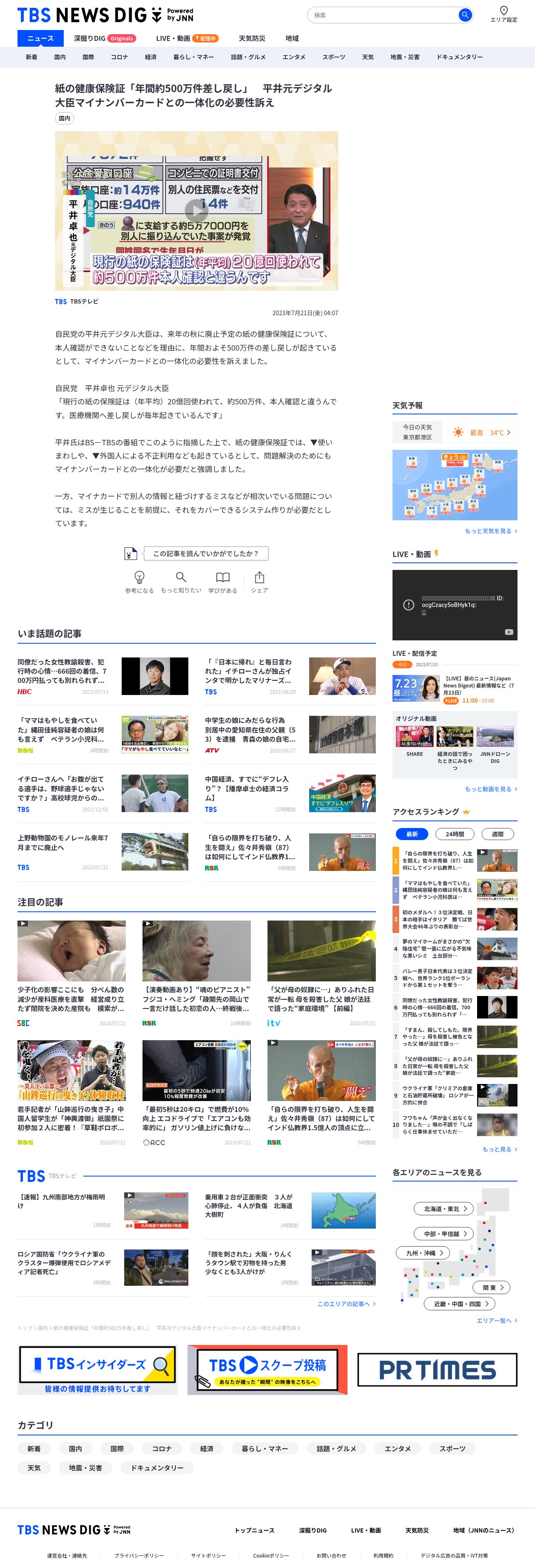Open the JNNドローンDIG video thumbnail
Viewport: 535px width, 1568px height.
pyautogui.click(x=495, y=737)
